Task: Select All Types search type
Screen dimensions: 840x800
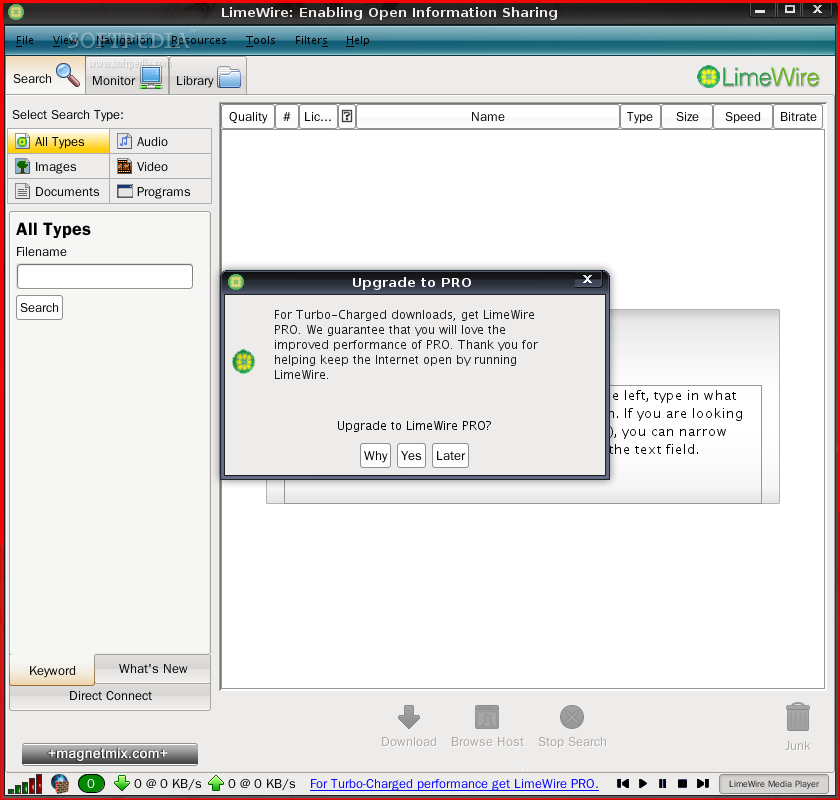Action: [x=58, y=141]
